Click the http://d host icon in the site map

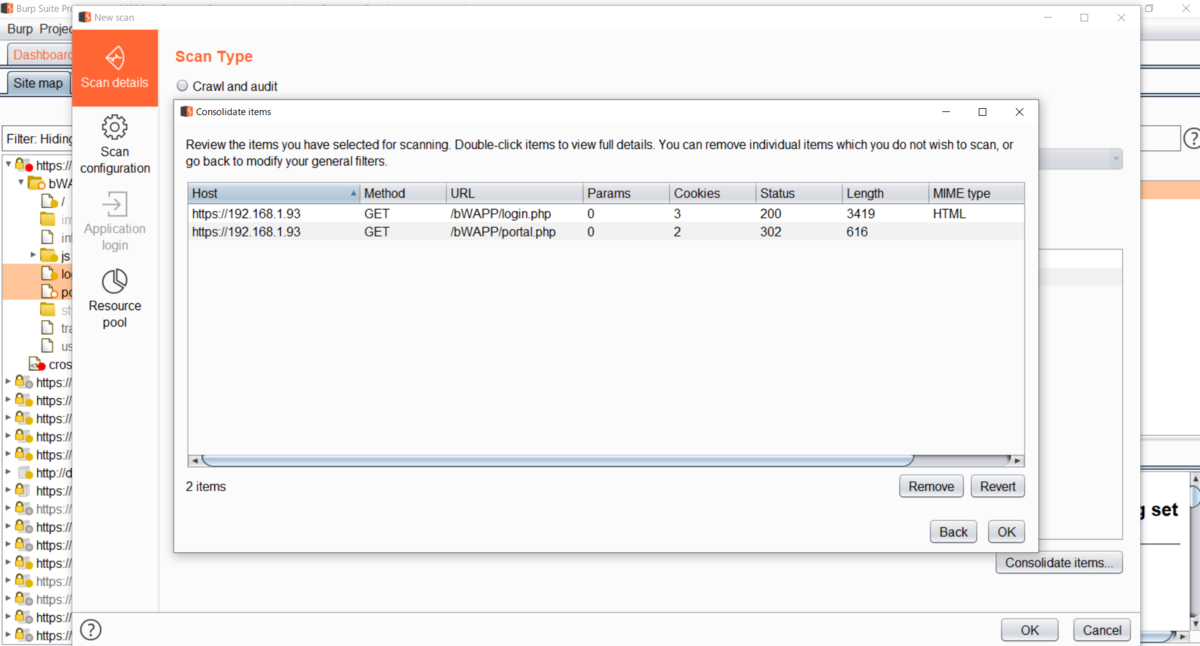(x=25, y=472)
